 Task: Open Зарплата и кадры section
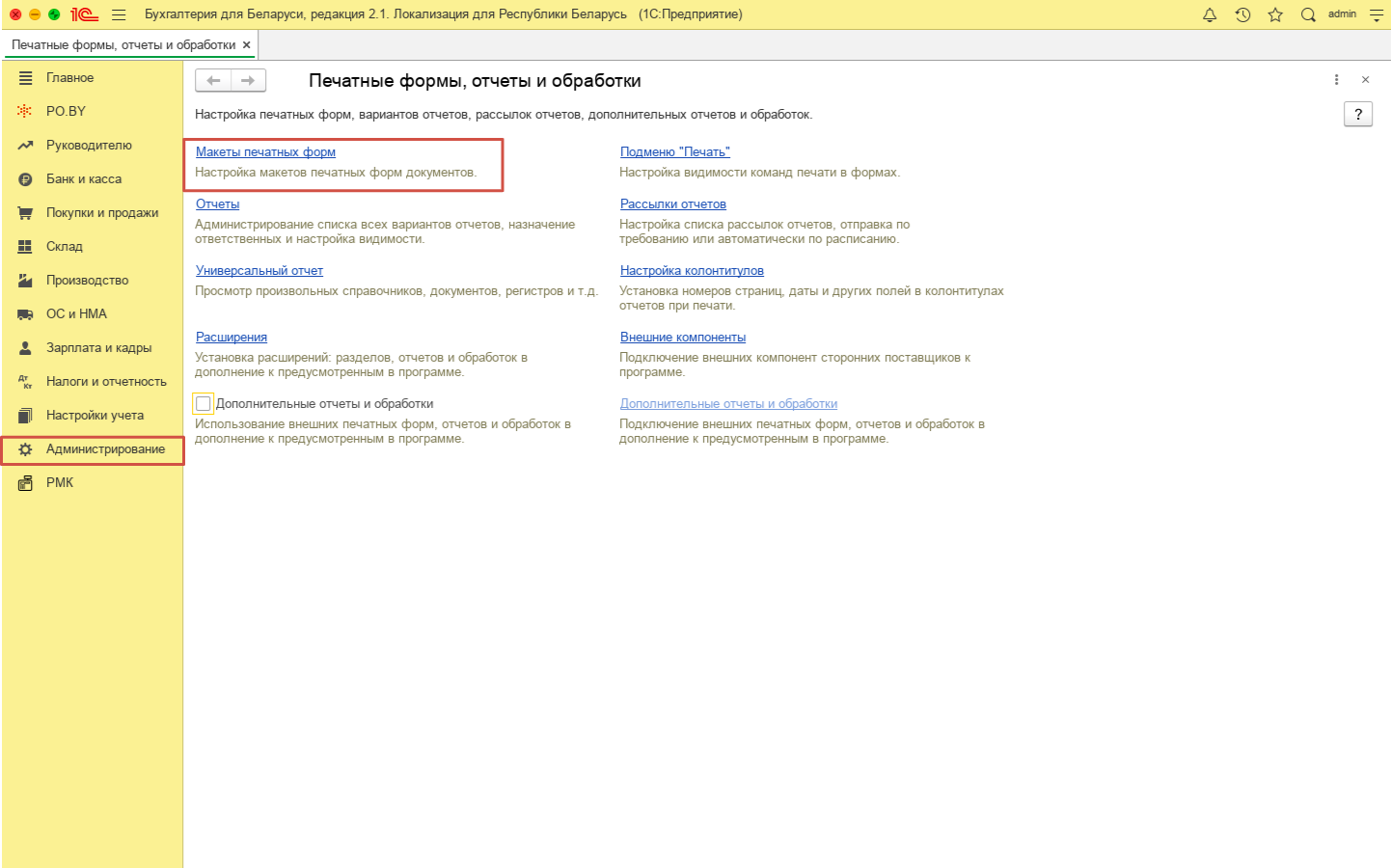[x=98, y=348]
